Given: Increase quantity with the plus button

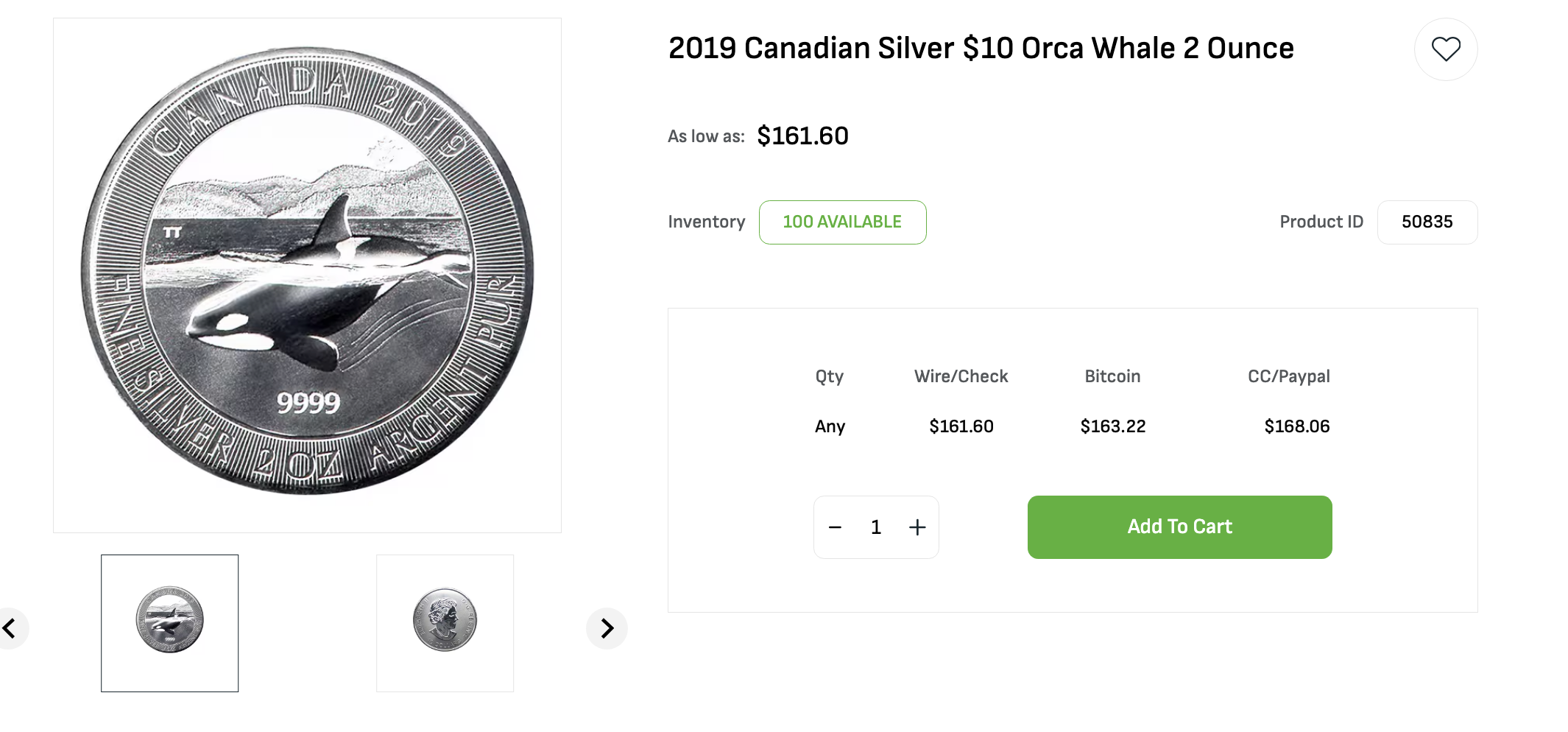Looking at the screenshot, I should [917, 527].
